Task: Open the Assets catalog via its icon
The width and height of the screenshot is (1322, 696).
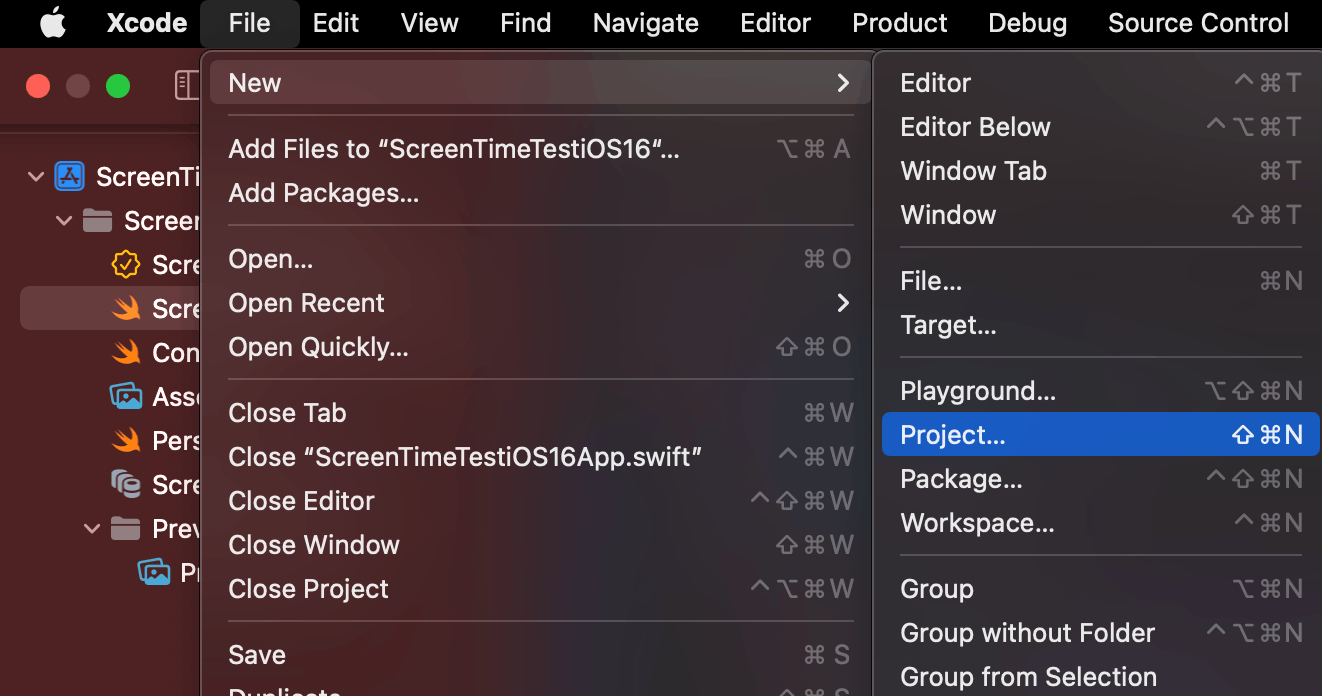Action: (126, 396)
